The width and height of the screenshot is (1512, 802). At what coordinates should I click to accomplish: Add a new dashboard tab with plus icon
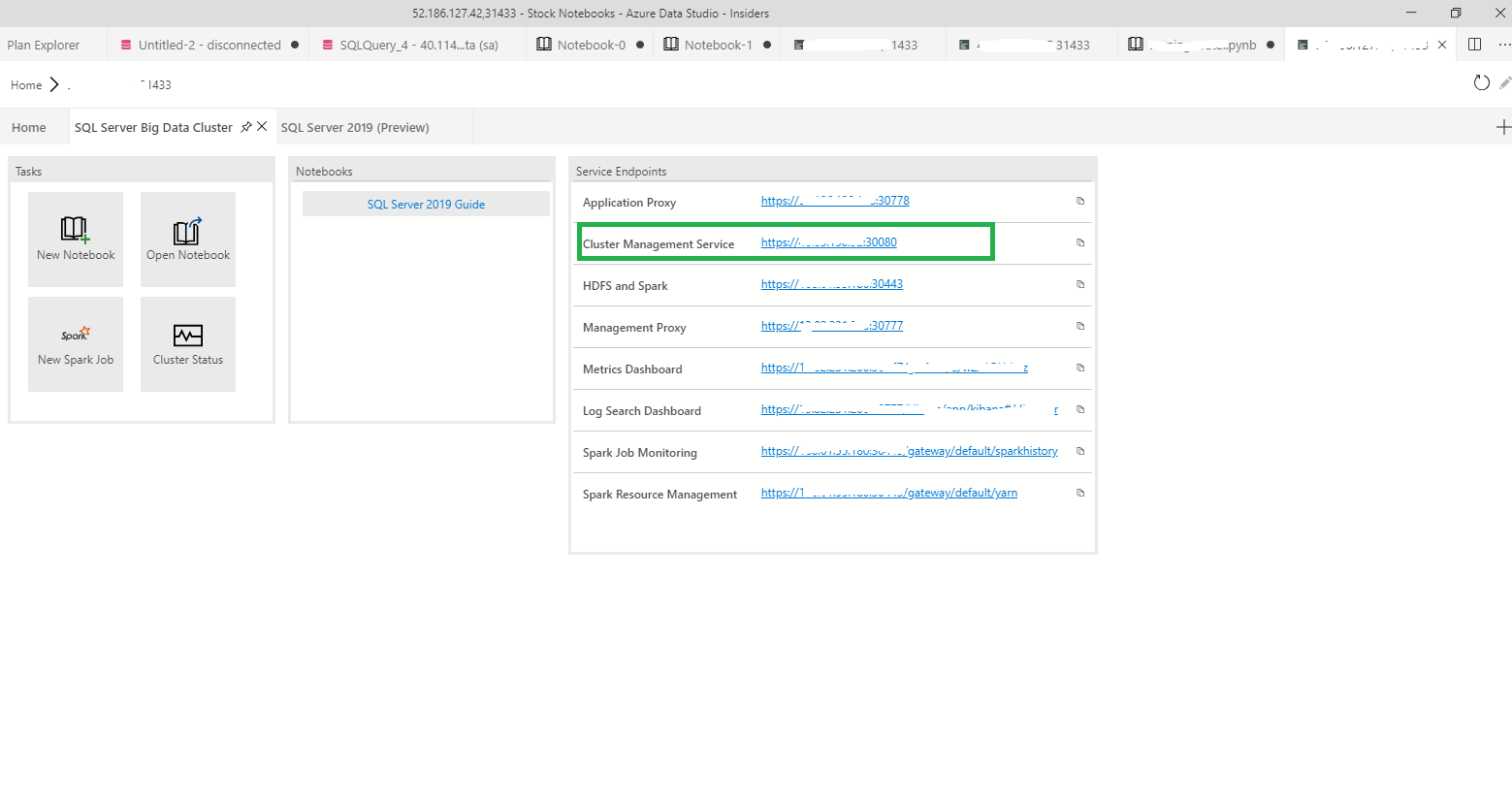click(1503, 127)
